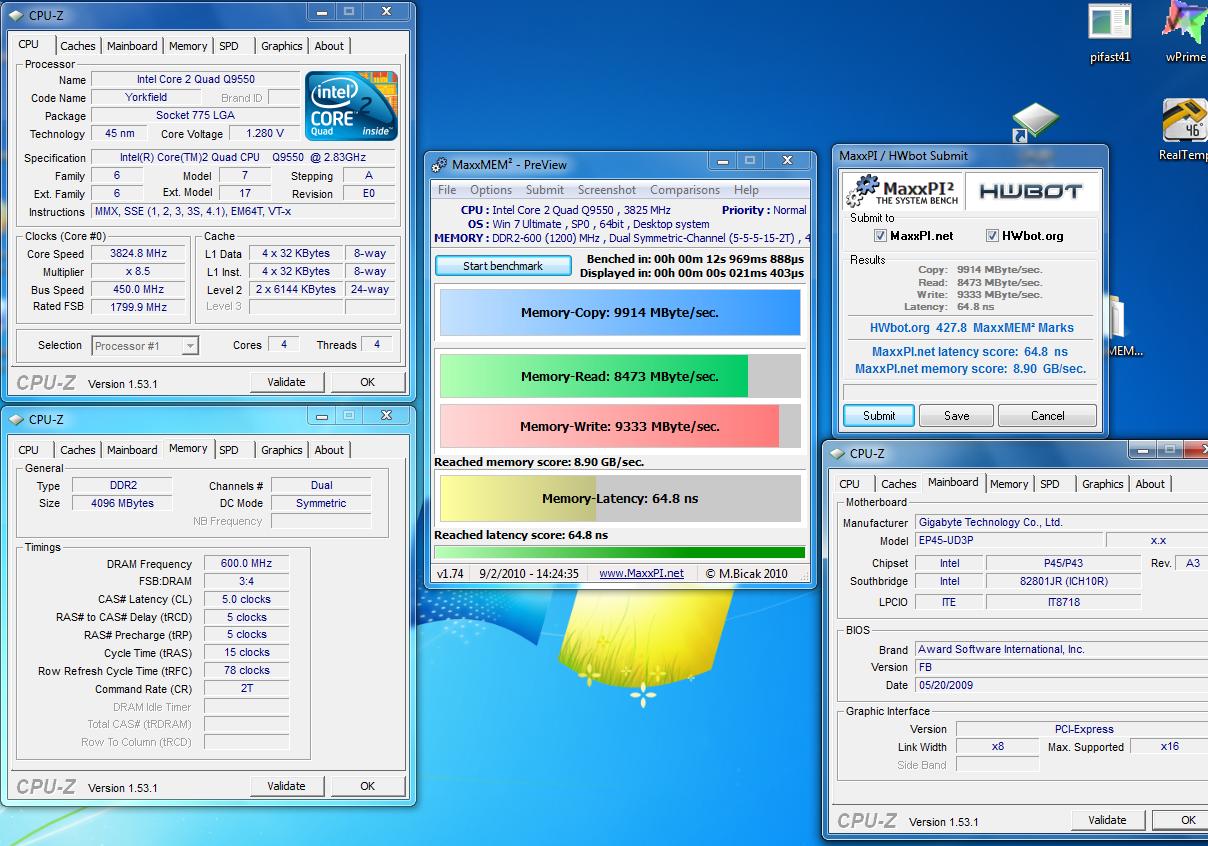
Task: Click Validate in Memory CPU-Z window
Action: (286, 786)
